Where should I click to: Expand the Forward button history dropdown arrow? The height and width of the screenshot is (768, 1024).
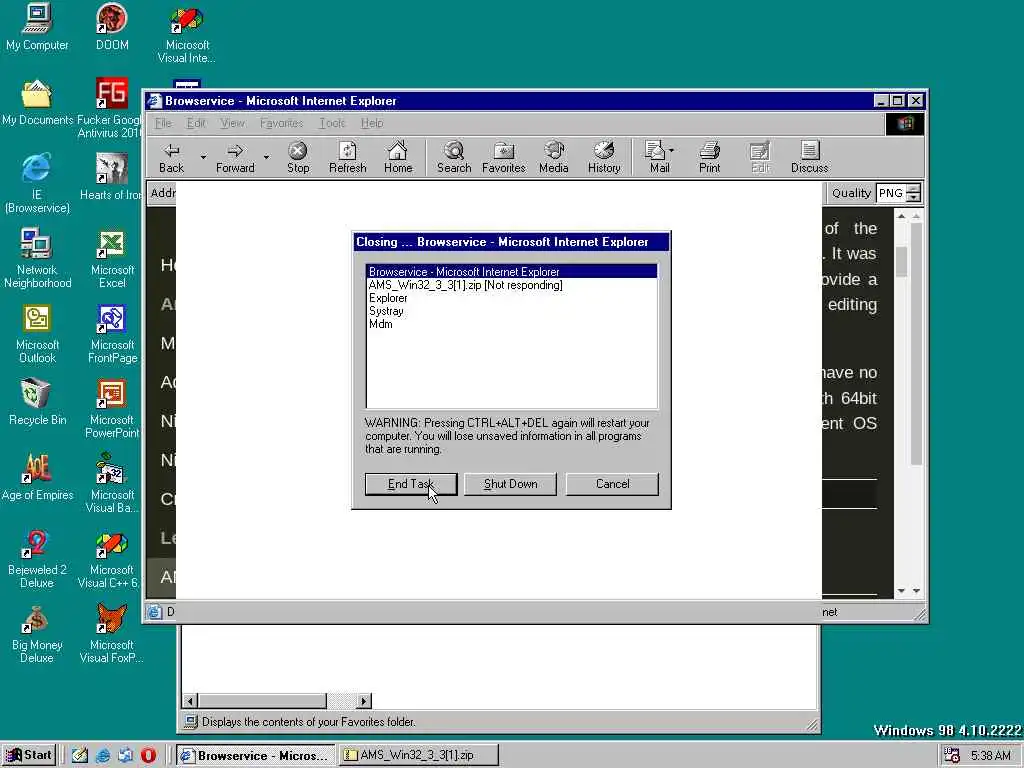click(266, 157)
